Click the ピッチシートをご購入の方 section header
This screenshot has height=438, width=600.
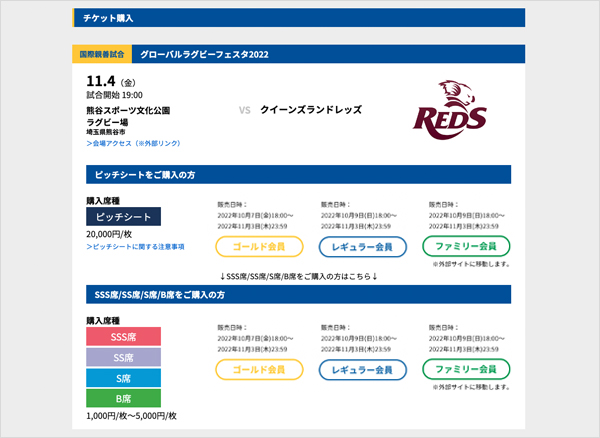click(298, 174)
